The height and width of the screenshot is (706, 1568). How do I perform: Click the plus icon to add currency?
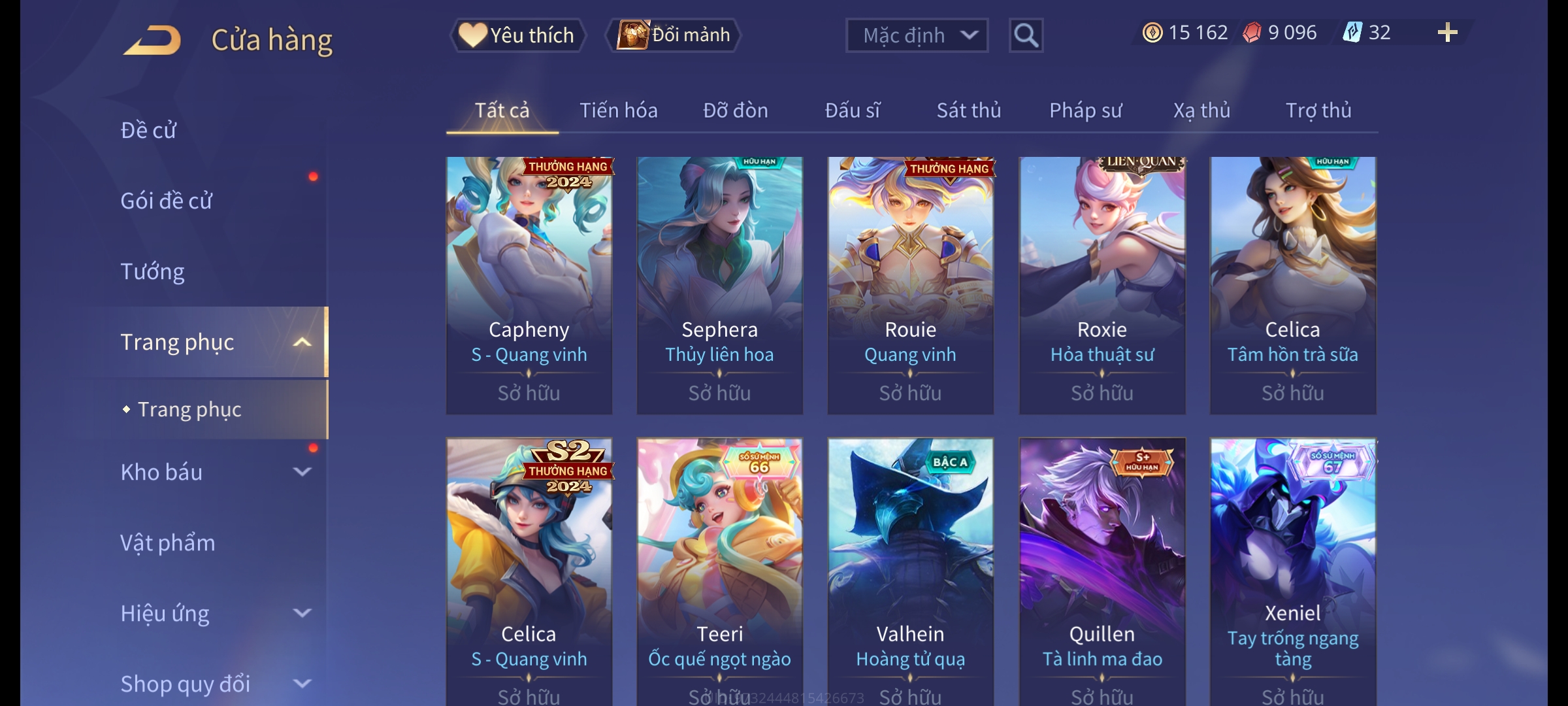[1448, 33]
